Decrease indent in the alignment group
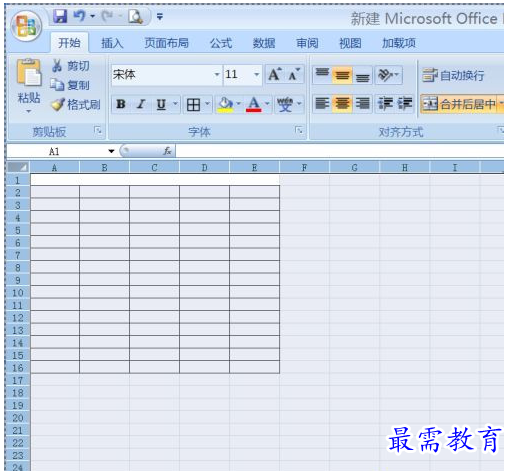510x471 pixels. point(385,104)
